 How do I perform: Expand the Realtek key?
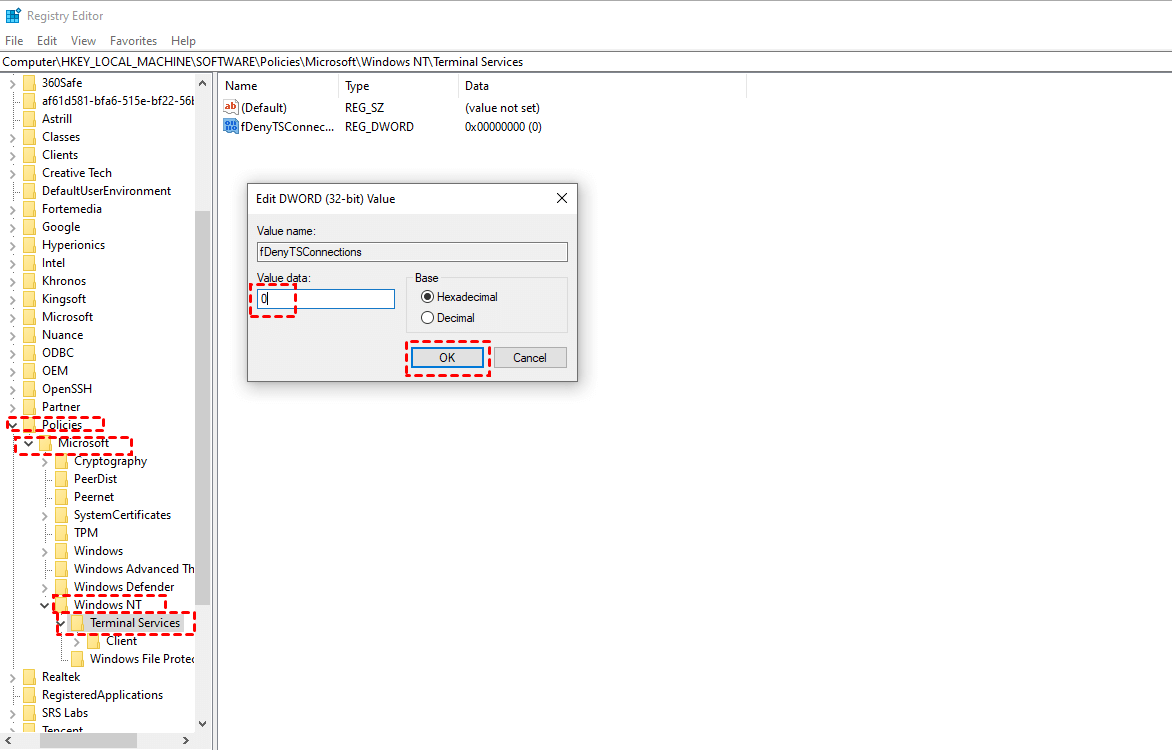point(13,677)
